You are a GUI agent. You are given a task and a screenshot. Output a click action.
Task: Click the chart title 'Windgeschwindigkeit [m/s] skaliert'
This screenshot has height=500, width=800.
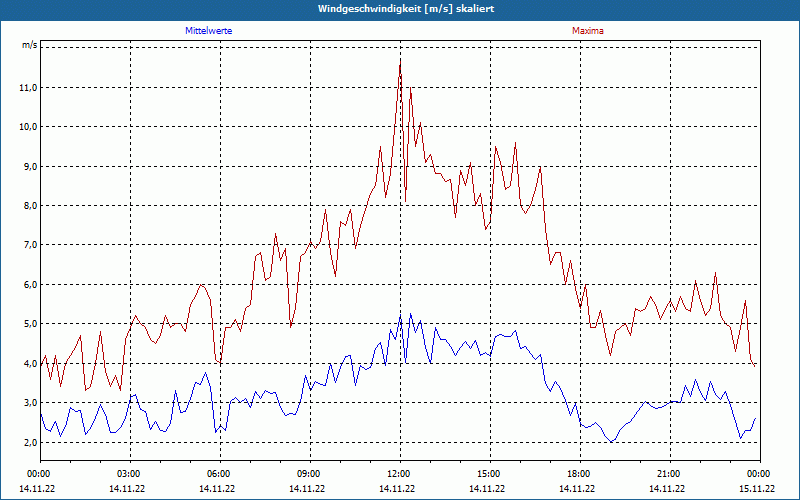[406, 9]
